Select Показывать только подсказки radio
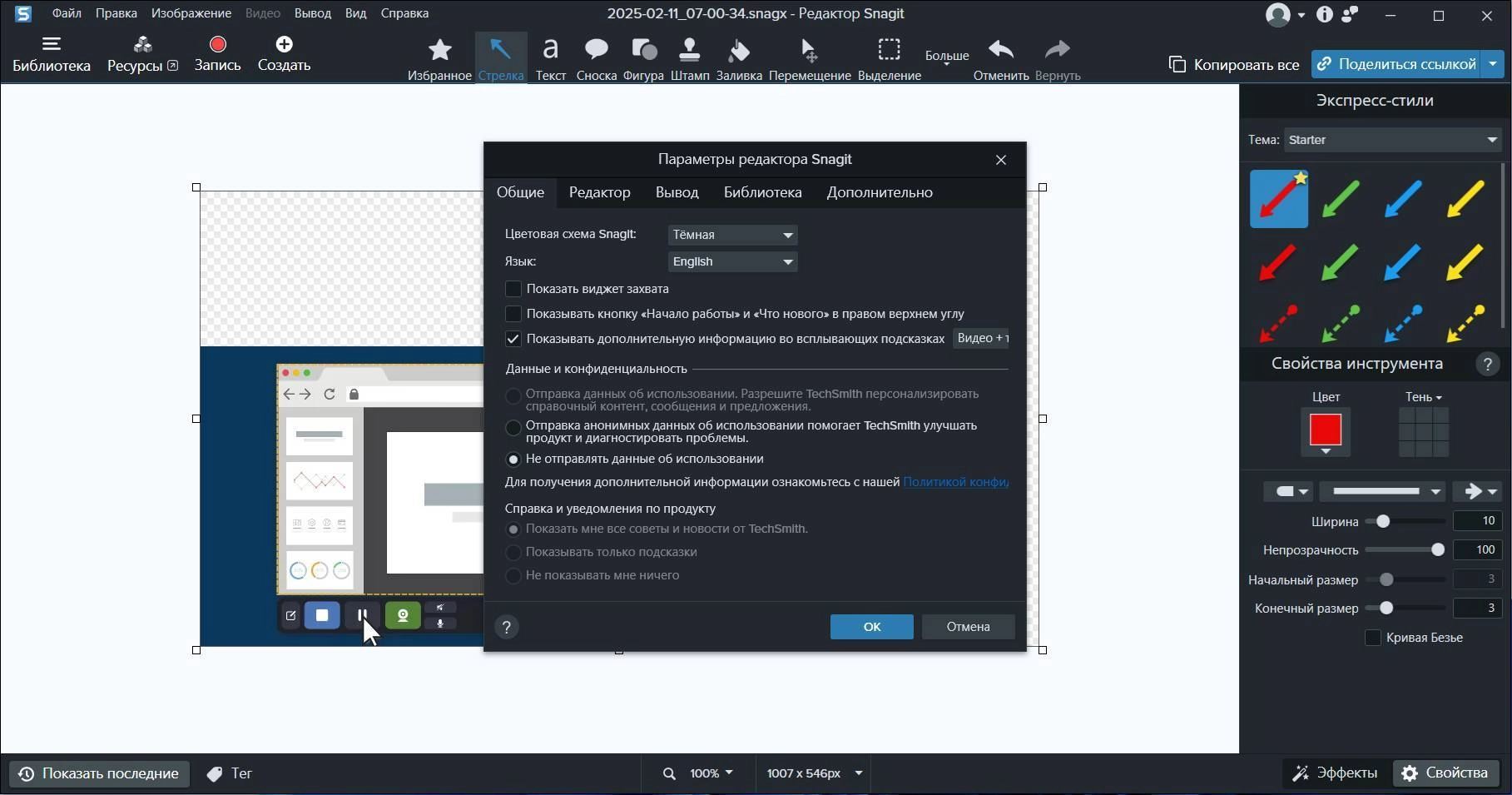The image size is (1512, 795). point(513,553)
